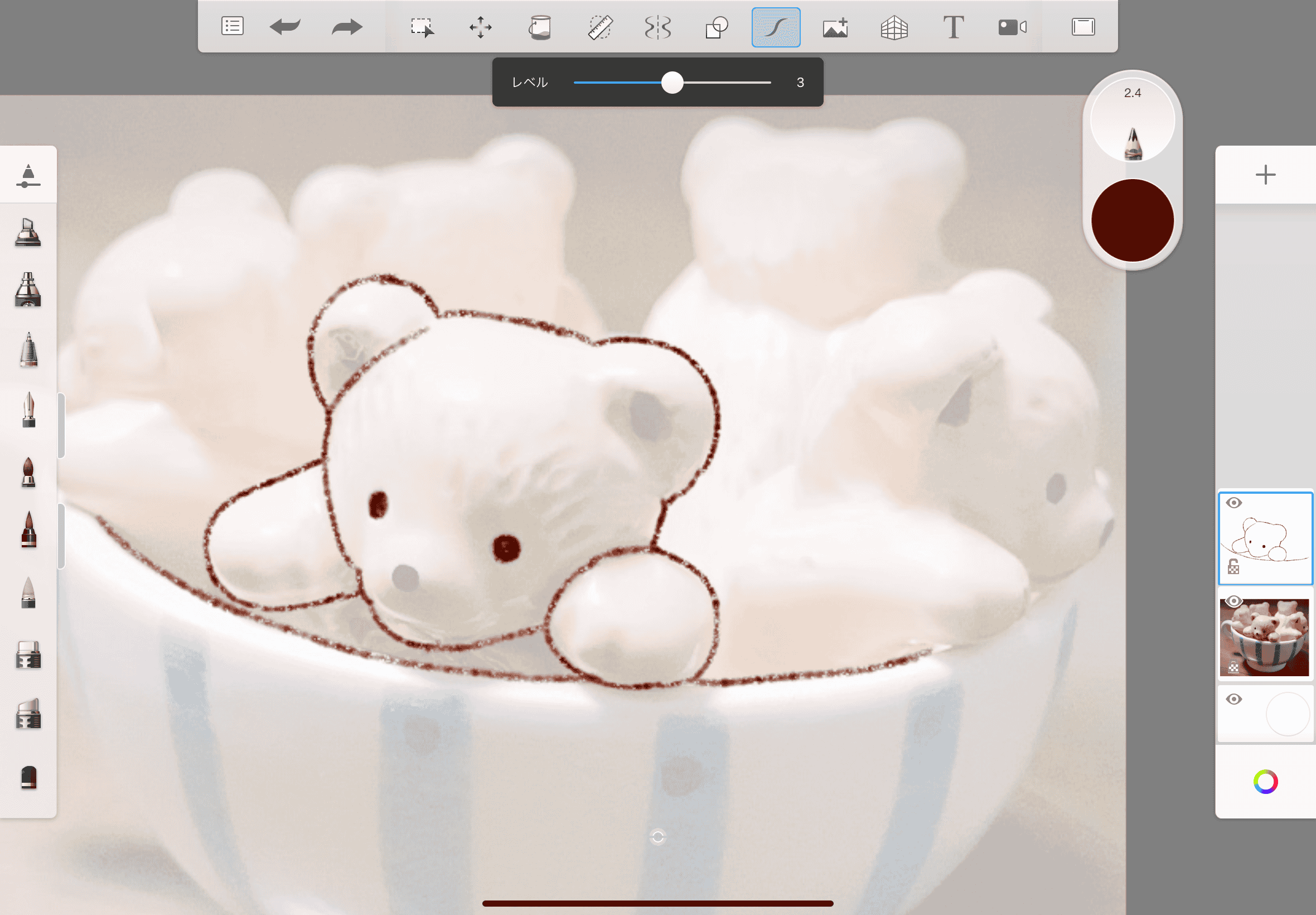This screenshot has height=915, width=1316.
Task: Click the redo arrow in the toolbar
Action: pyautogui.click(x=347, y=27)
